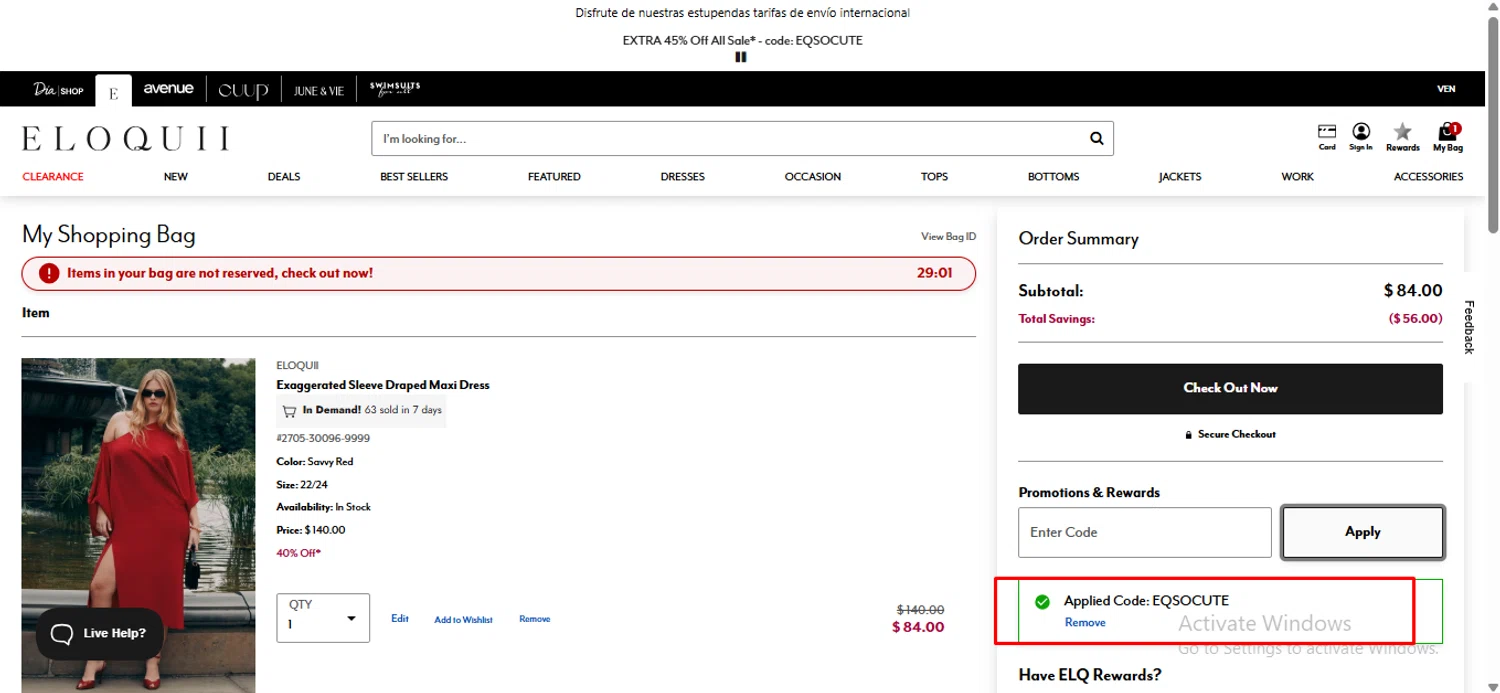Open the FEATURED menu
Screen dimensions: 1500x693
click(x=554, y=177)
